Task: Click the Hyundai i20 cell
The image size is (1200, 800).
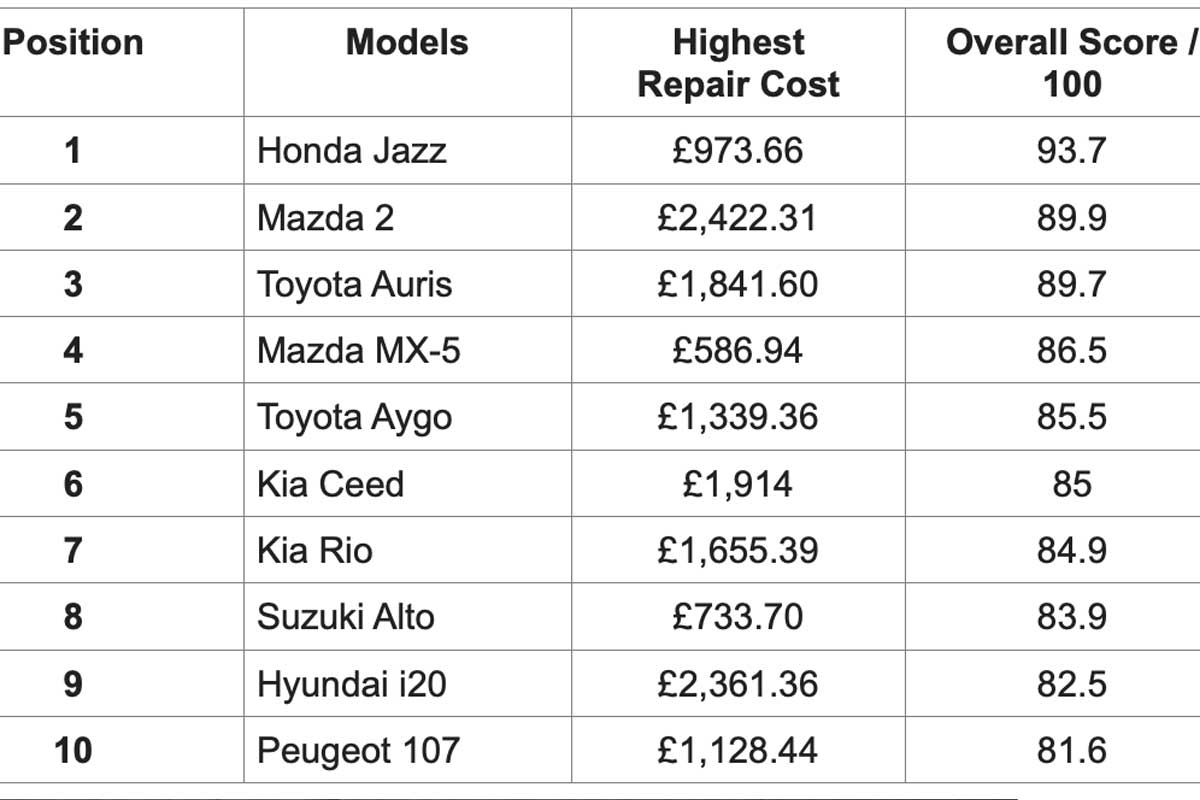Action: coord(351,685)
